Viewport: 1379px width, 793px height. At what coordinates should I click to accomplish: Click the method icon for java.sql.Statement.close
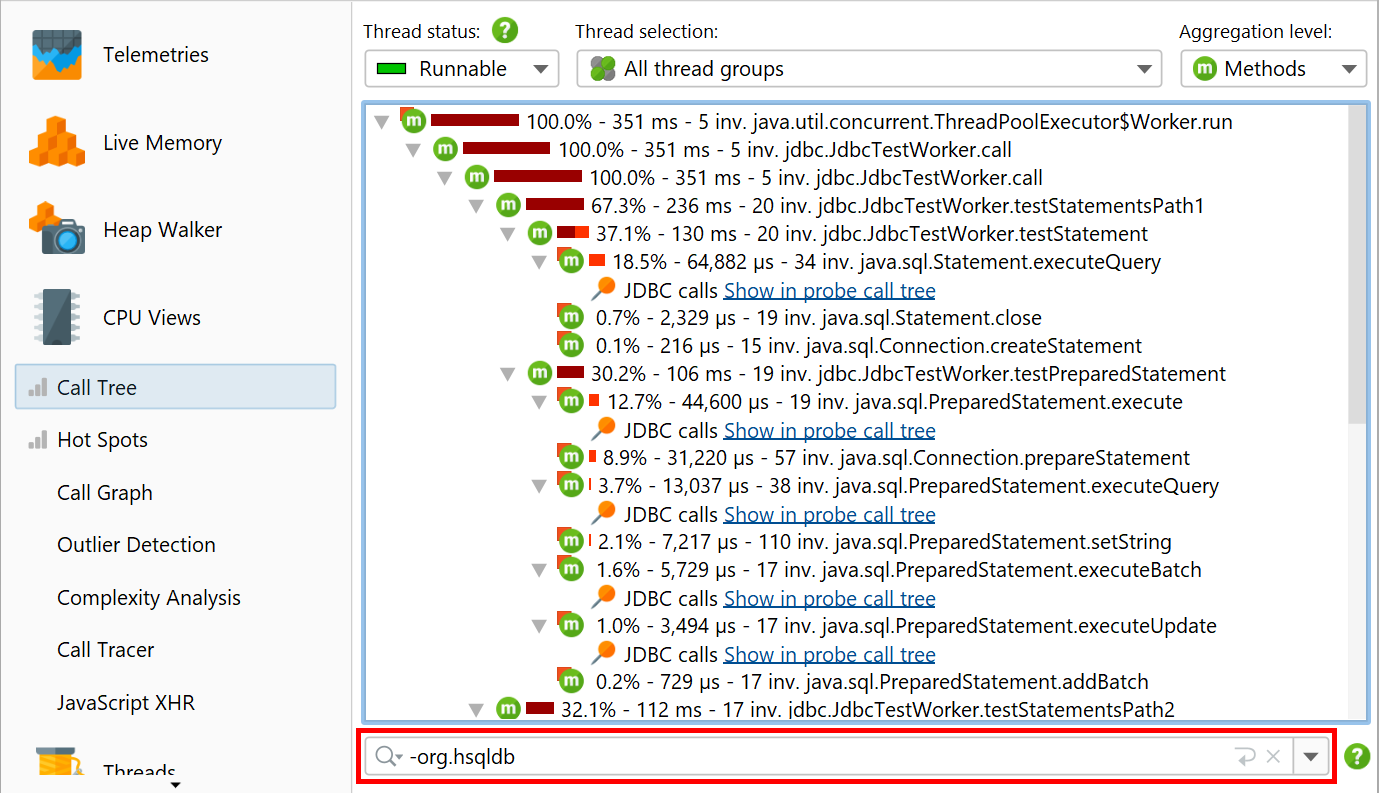point(570,317)
